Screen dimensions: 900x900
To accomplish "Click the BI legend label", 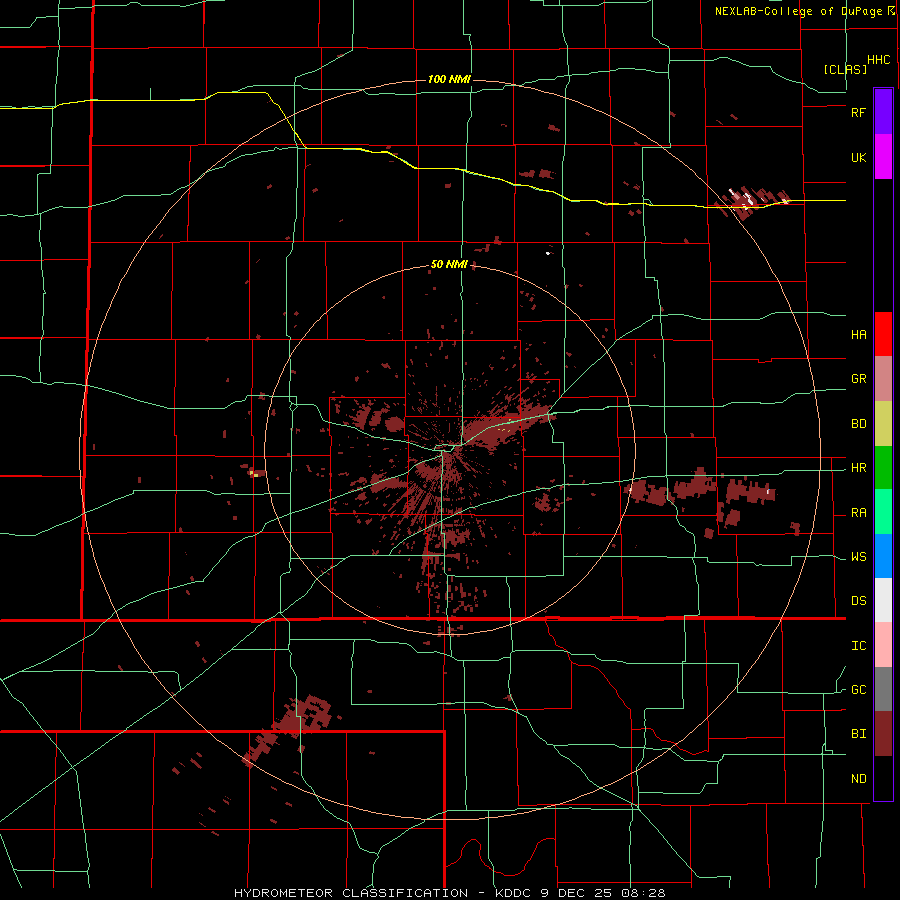I will 858,734.
